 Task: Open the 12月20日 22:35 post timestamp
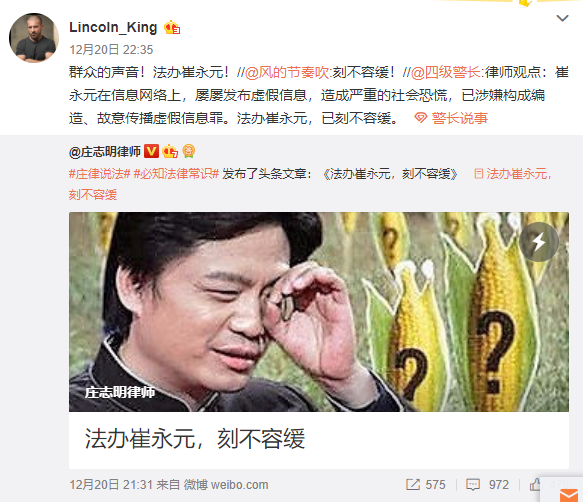[x=111, y=50]
